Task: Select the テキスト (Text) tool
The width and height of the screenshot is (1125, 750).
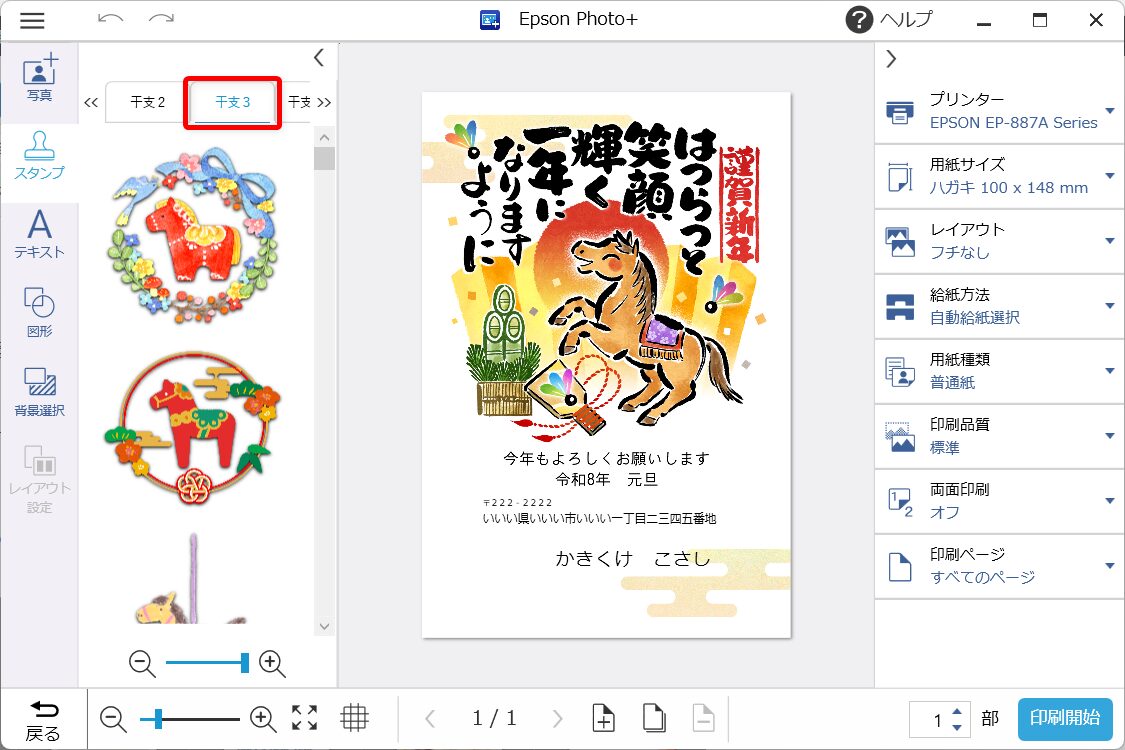Action: [39, 235]
